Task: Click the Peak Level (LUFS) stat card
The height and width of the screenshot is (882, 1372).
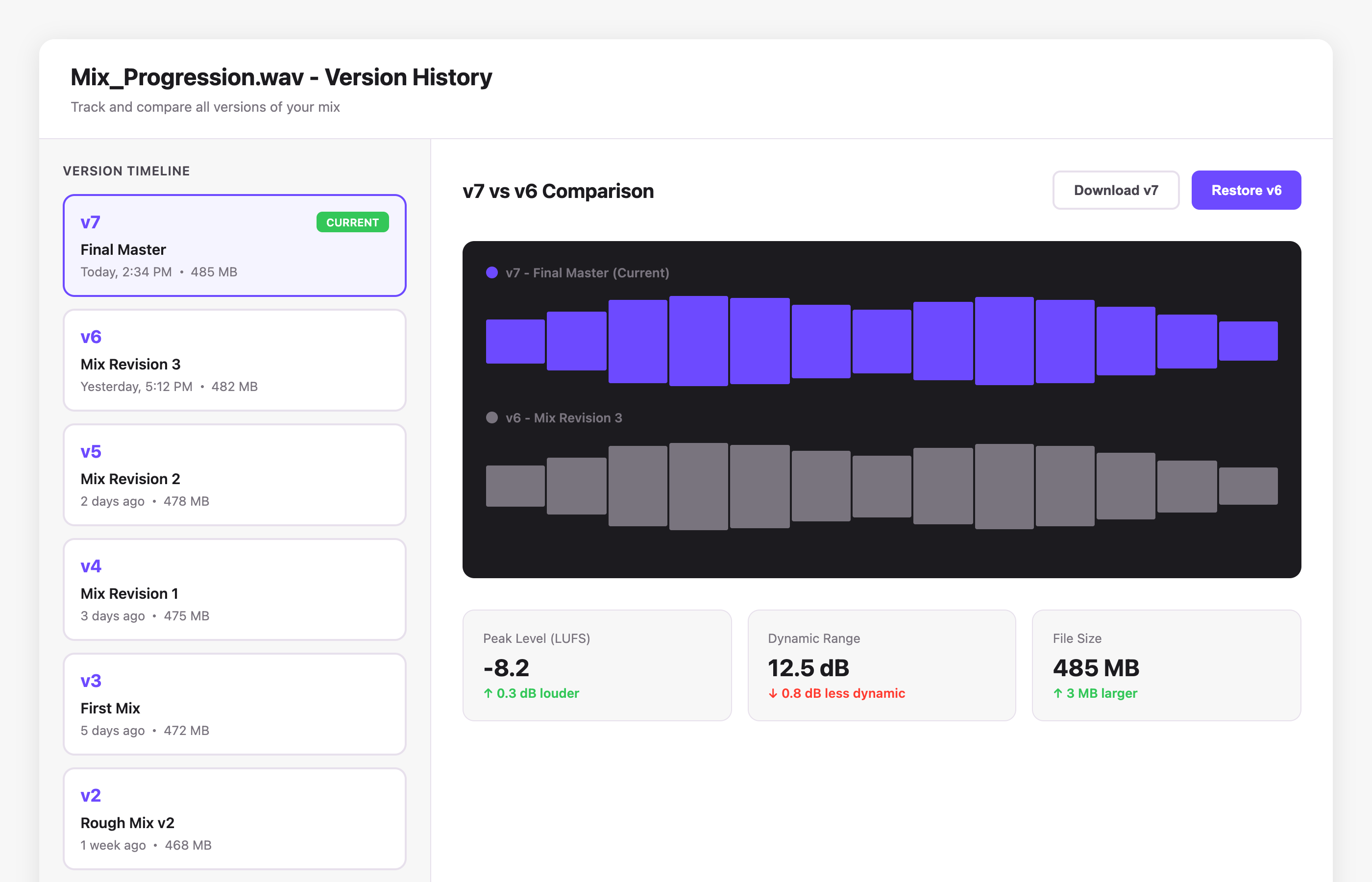Action: [x=597, y=665]
